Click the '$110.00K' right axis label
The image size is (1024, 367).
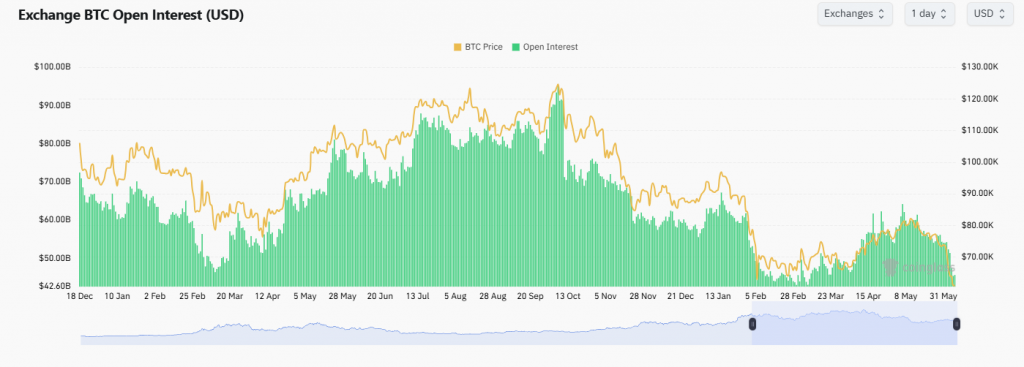coord(980,130)
